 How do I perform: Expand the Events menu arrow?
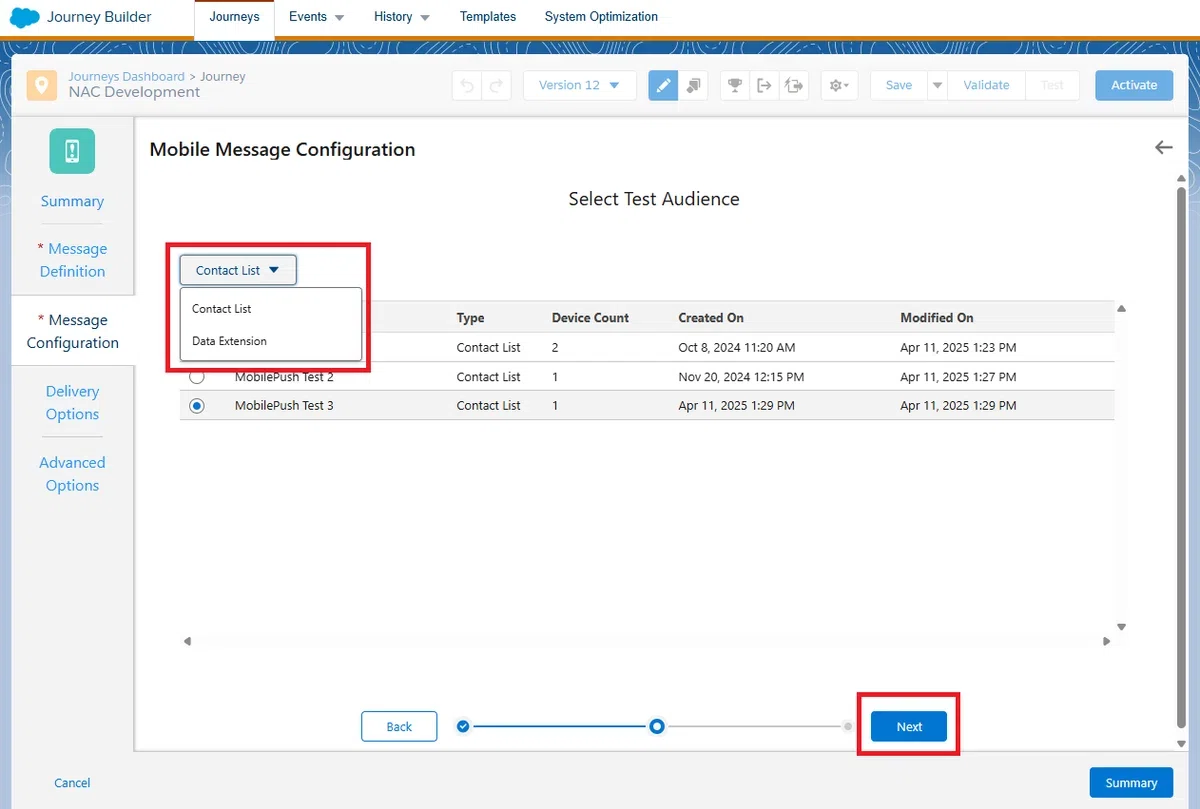point(339,18)
